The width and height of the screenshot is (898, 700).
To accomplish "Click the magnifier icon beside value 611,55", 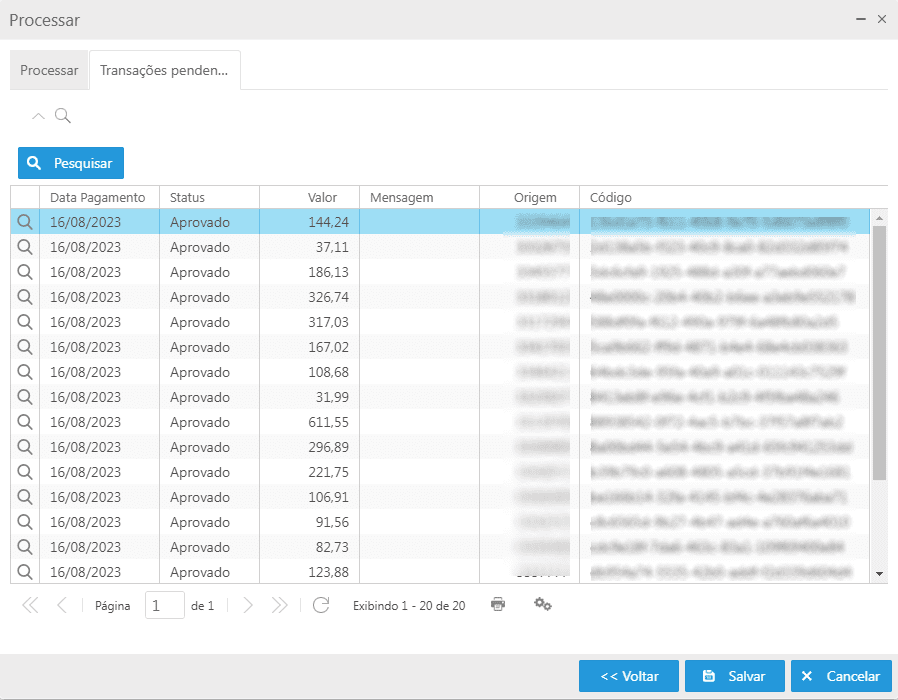I will pyautogui.click(x=25, y=422).
